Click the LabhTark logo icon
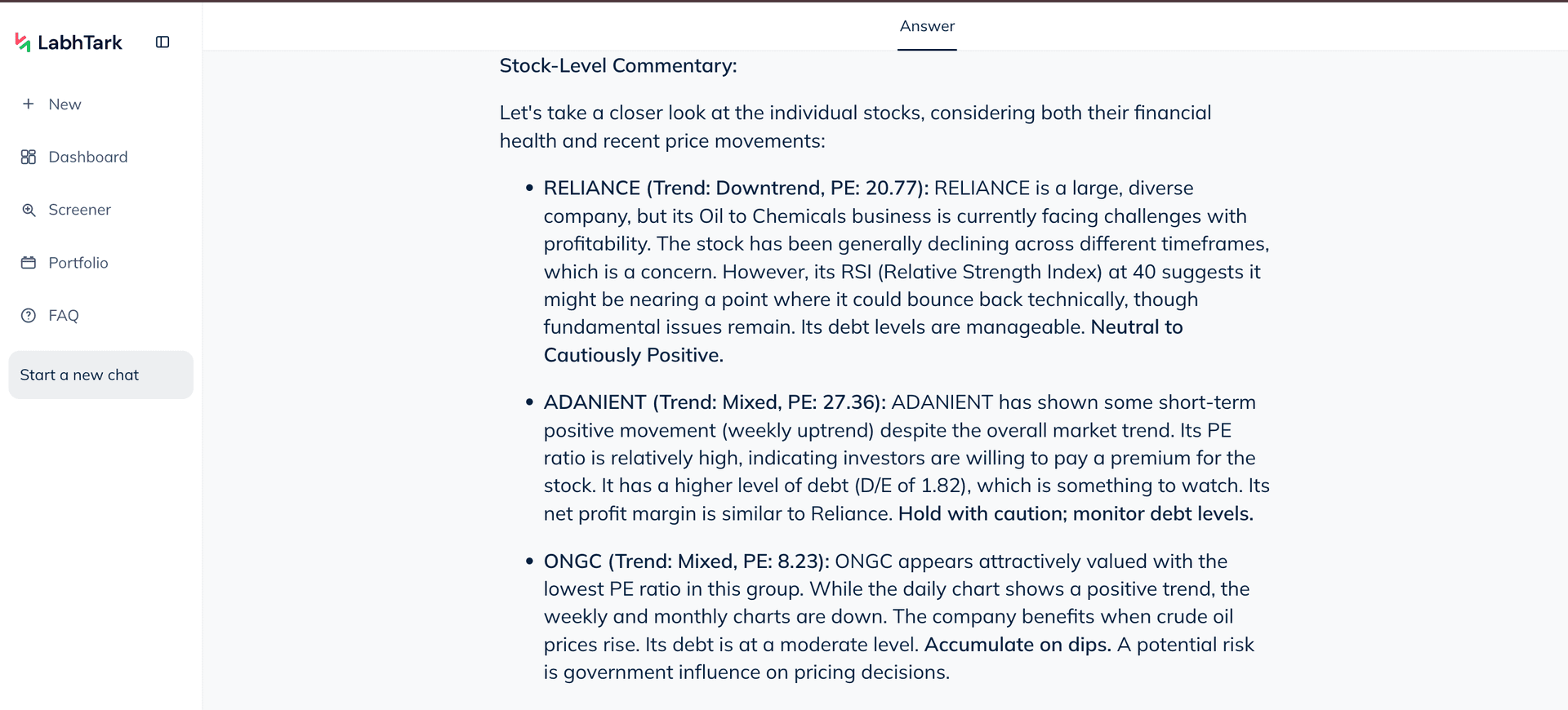 coord(23,42)
